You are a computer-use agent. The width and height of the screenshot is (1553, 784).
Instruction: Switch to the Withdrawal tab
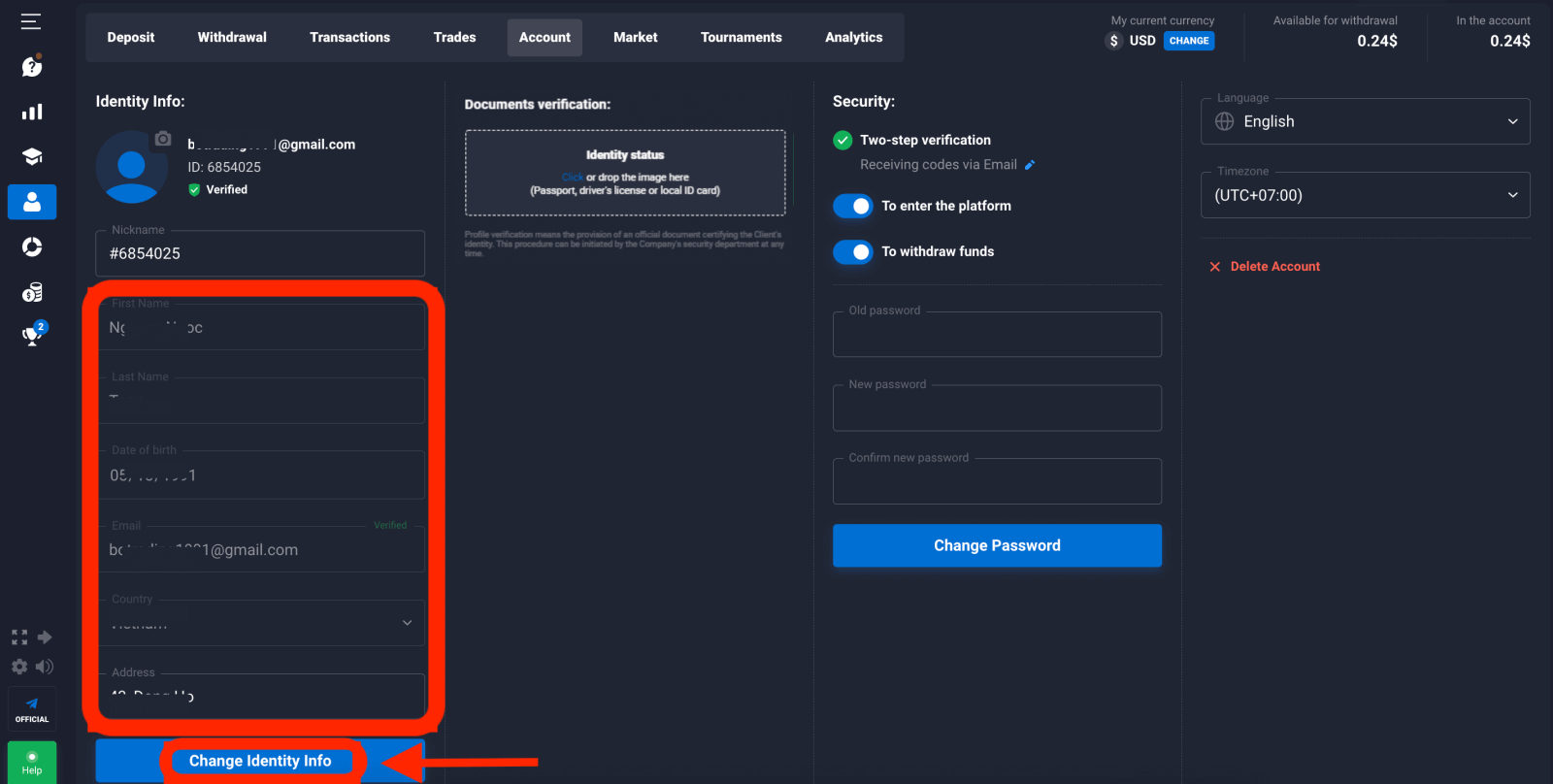tap(232, 37)
